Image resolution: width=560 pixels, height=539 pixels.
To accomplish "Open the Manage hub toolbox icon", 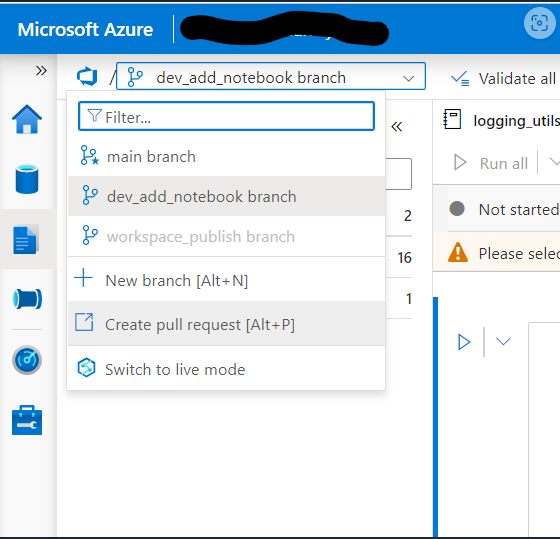I will coord(27,420).
